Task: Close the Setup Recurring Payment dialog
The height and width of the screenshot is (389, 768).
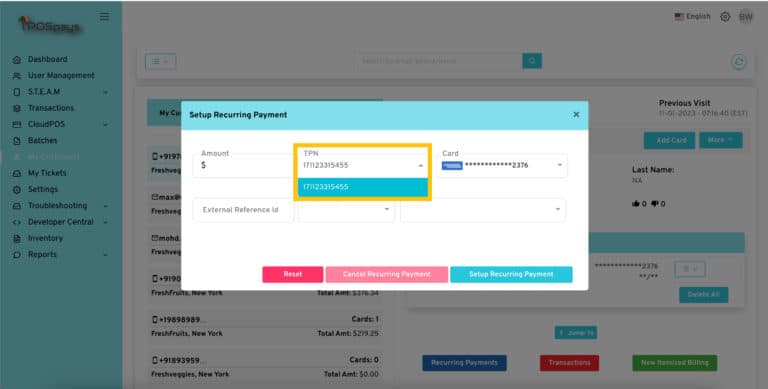Action: tap(576, 115)
